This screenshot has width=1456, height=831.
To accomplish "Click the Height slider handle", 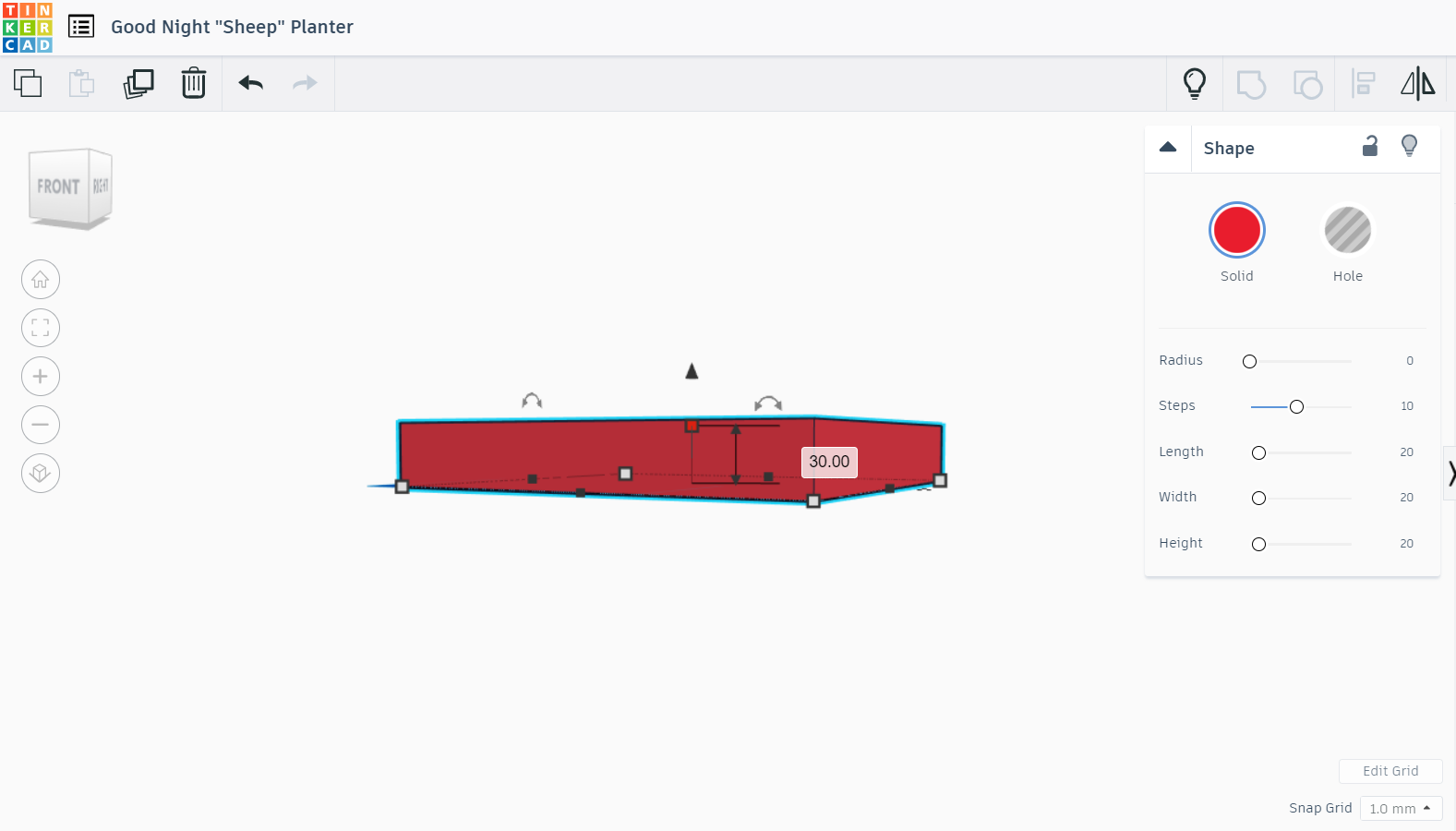I will pos(1259,545).
